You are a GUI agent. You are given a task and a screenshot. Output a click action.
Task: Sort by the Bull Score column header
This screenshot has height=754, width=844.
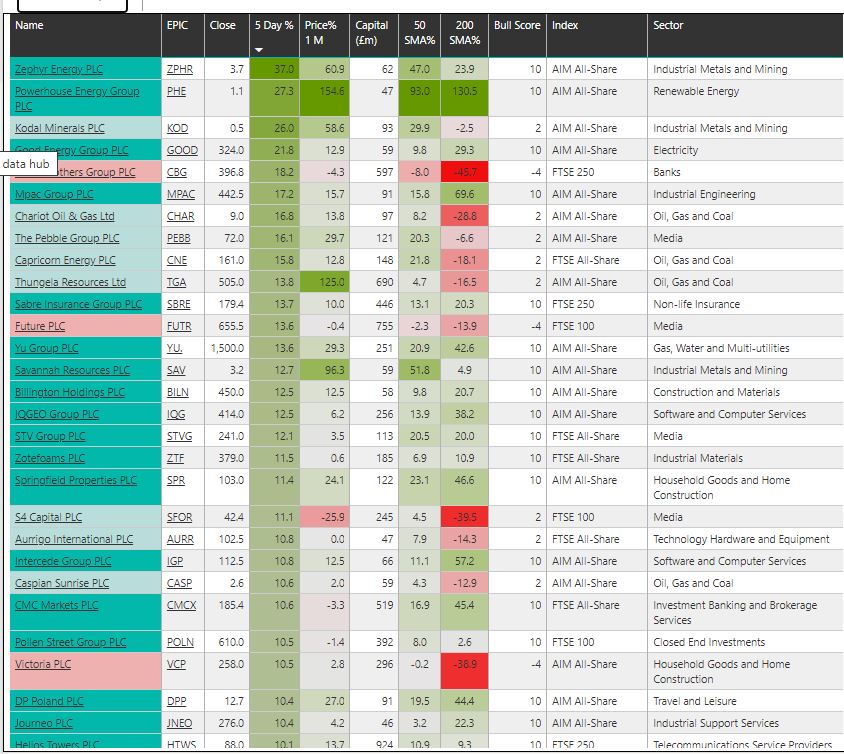[x=516, y=25]
